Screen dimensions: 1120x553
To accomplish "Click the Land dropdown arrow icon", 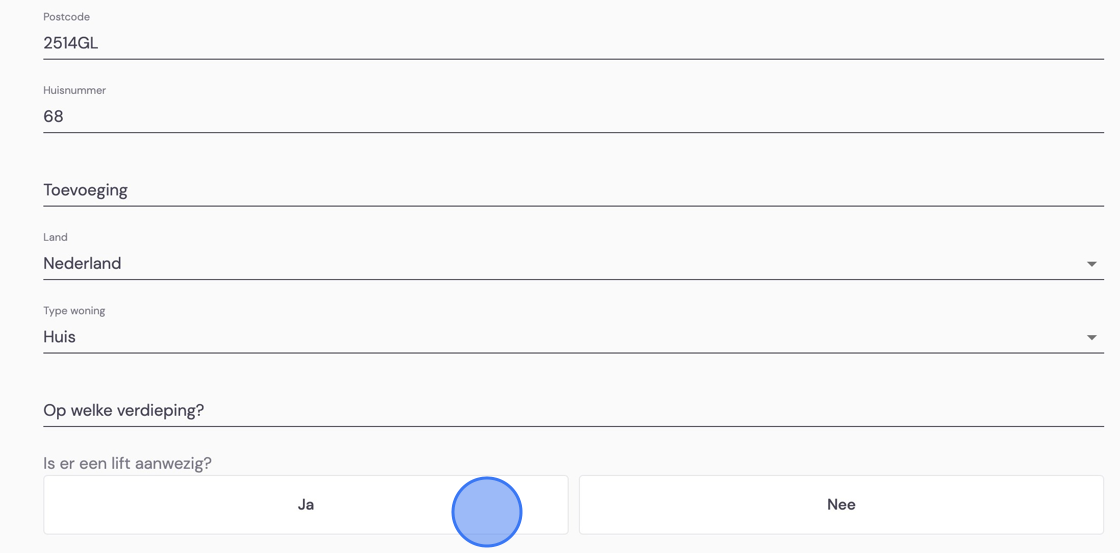I will (1091, 264).
